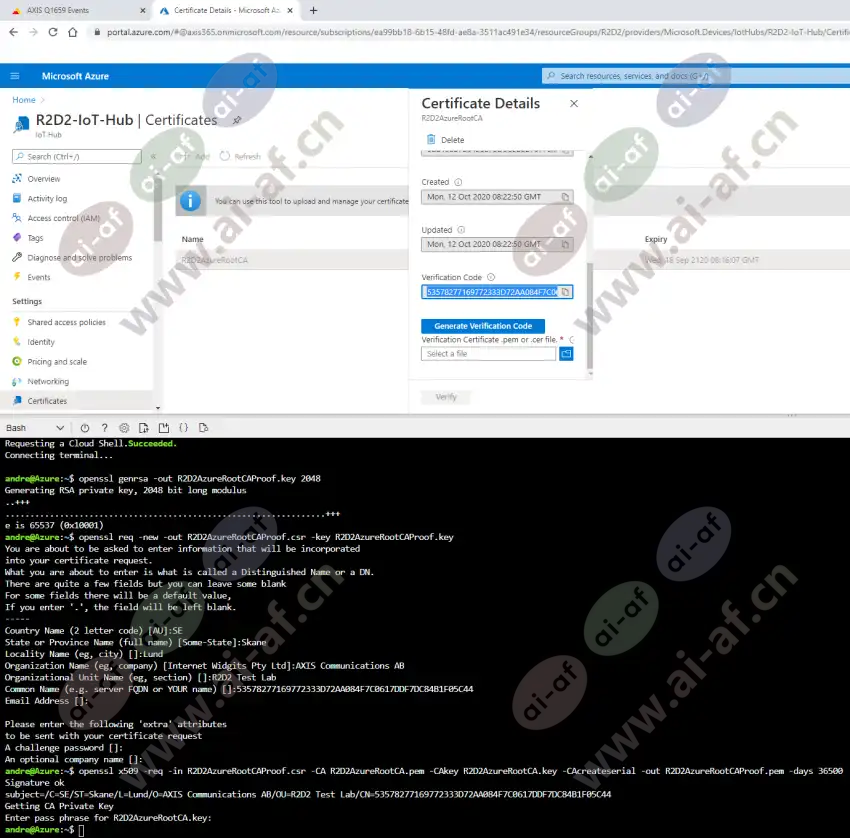The image size is (850, 838).
Task: Open Access control (IAM)
Action: tap(63, 218)
